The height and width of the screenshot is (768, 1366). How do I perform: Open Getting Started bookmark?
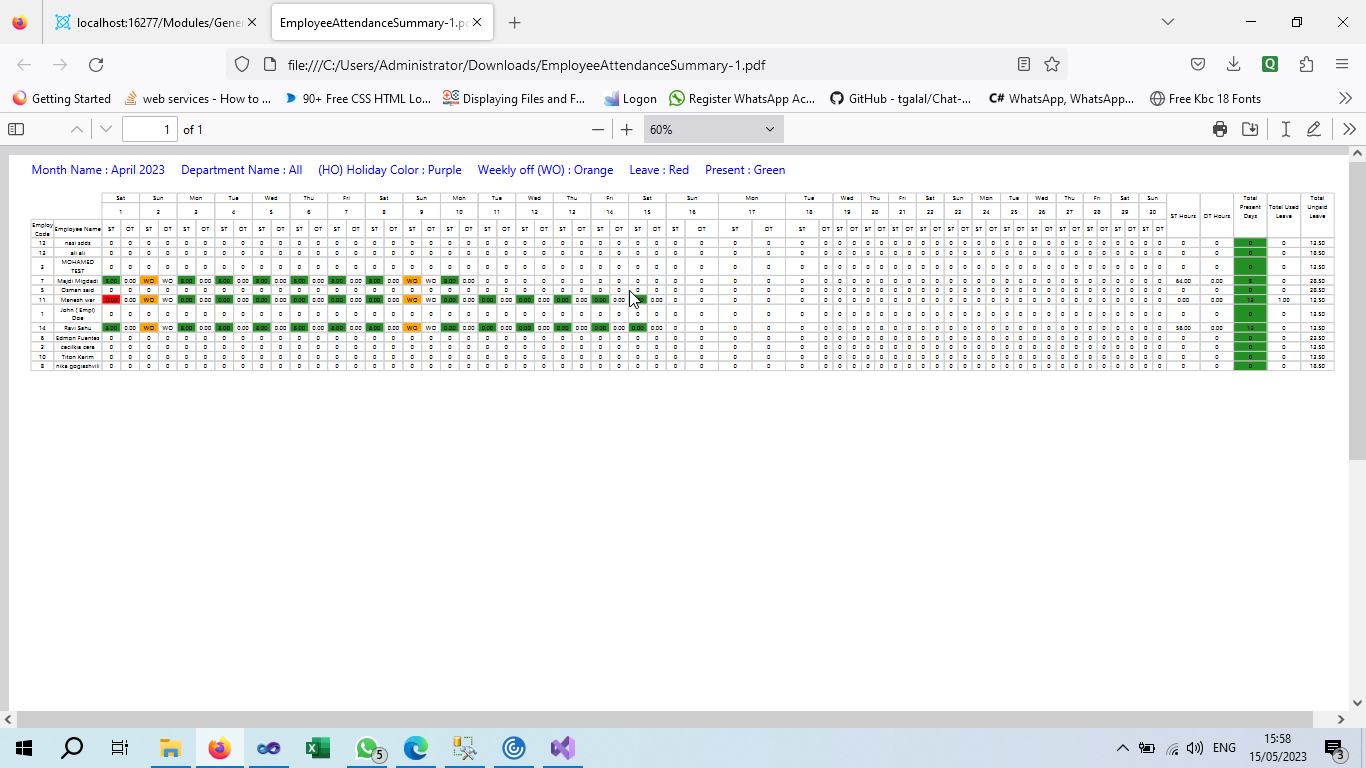point(62,99)
